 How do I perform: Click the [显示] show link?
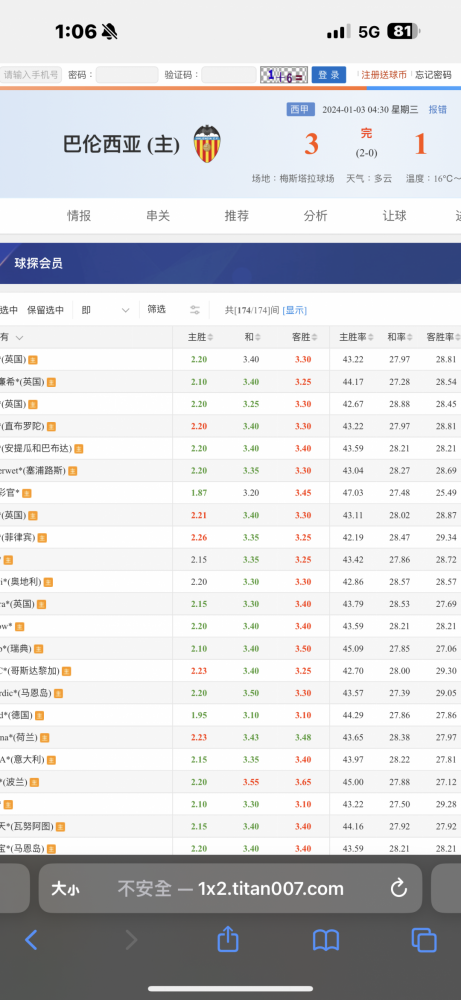click(295, 310)
